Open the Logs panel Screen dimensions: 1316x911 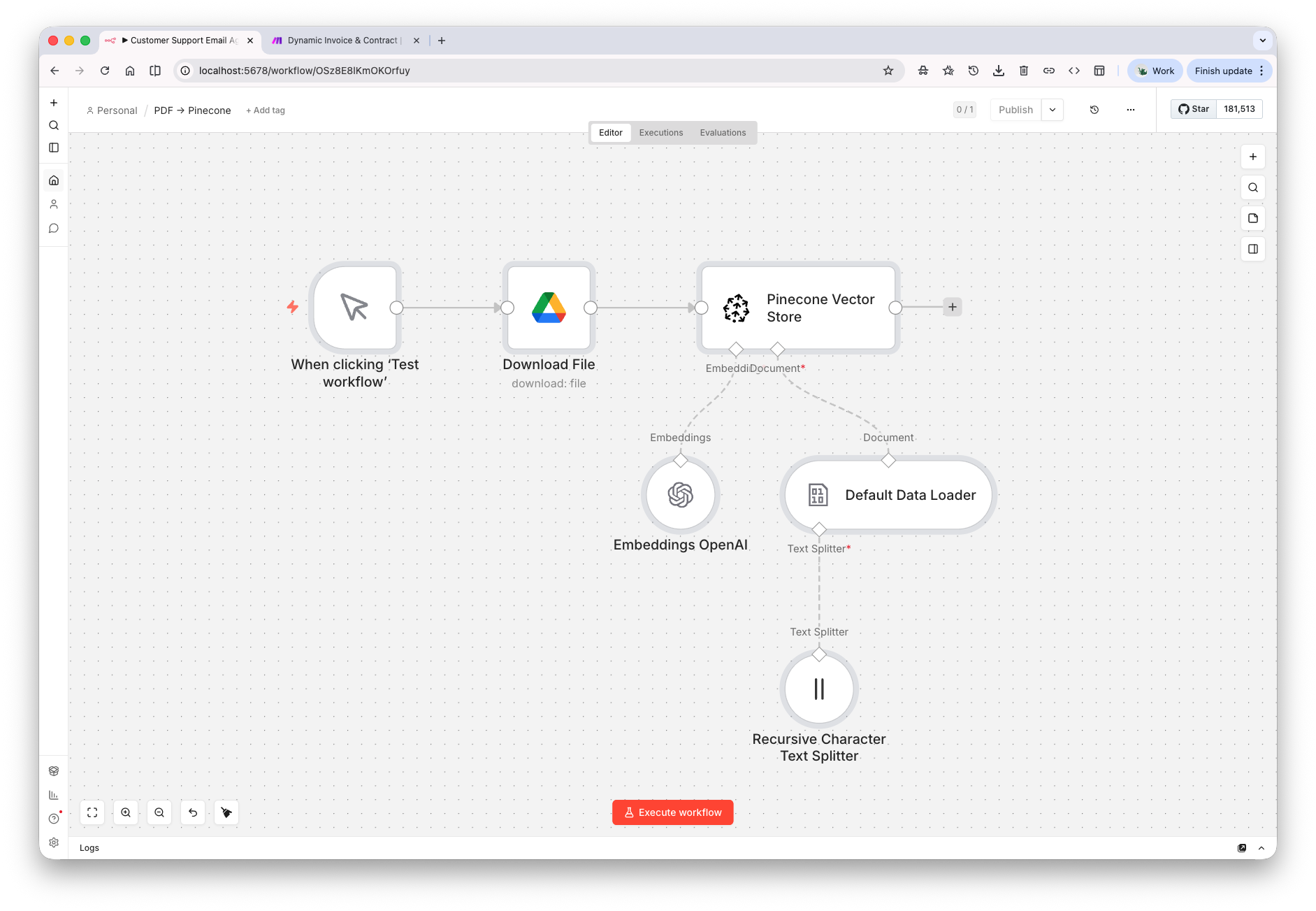[x=89, y=847]
